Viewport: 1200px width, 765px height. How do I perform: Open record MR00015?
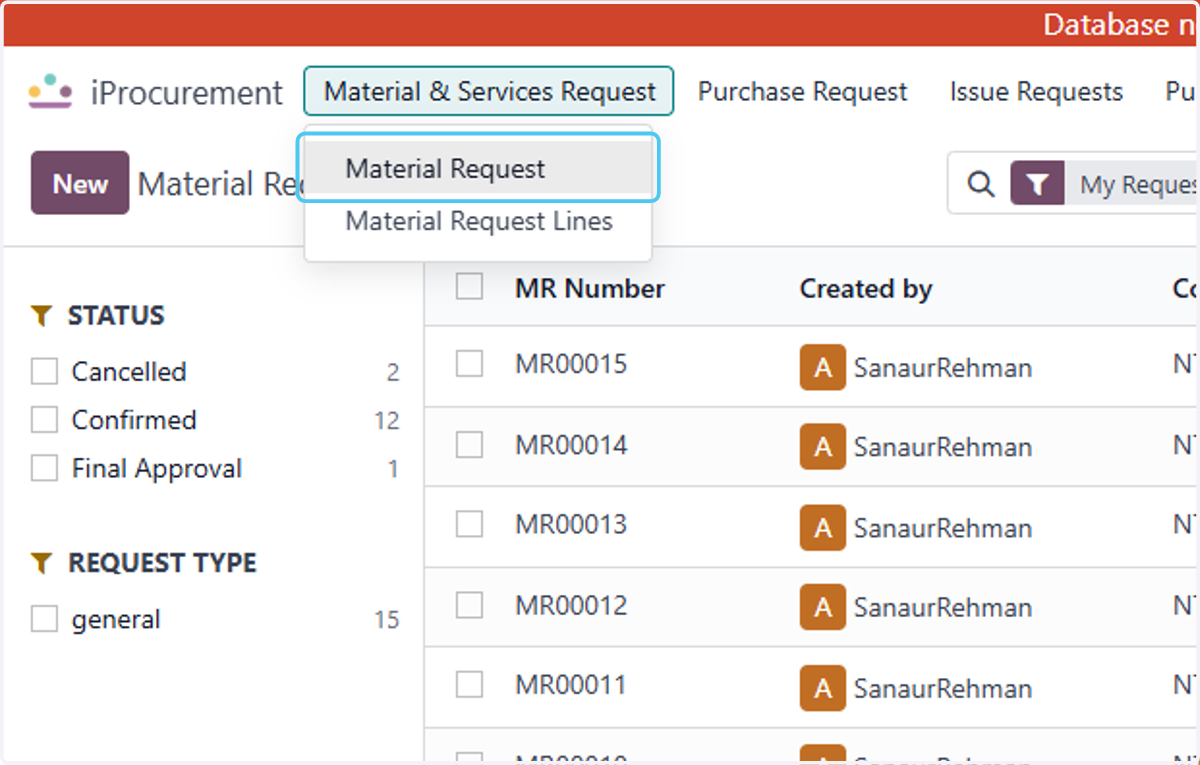571,364
